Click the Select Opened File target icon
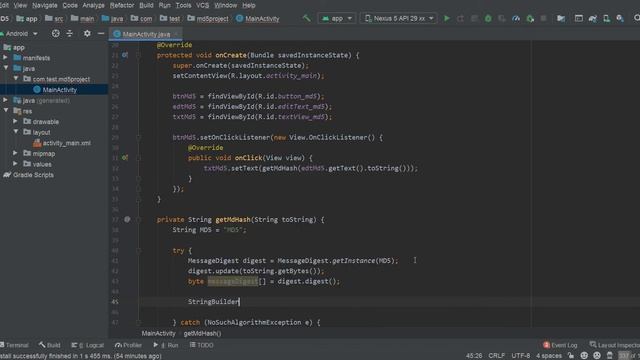Image resolution: width=640 pixels, height=360 pixels. pos(56,33)
